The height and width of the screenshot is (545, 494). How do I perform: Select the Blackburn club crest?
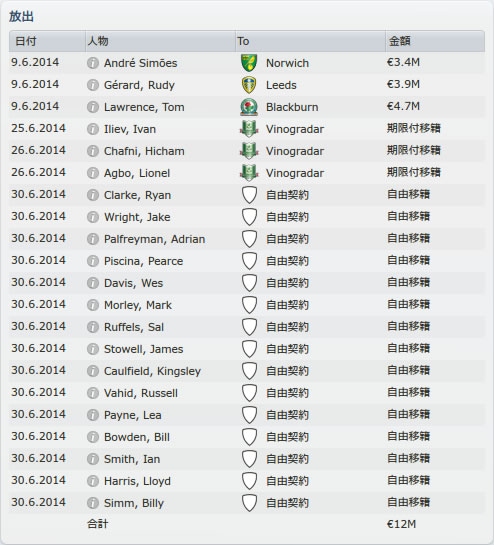point(249,107)
